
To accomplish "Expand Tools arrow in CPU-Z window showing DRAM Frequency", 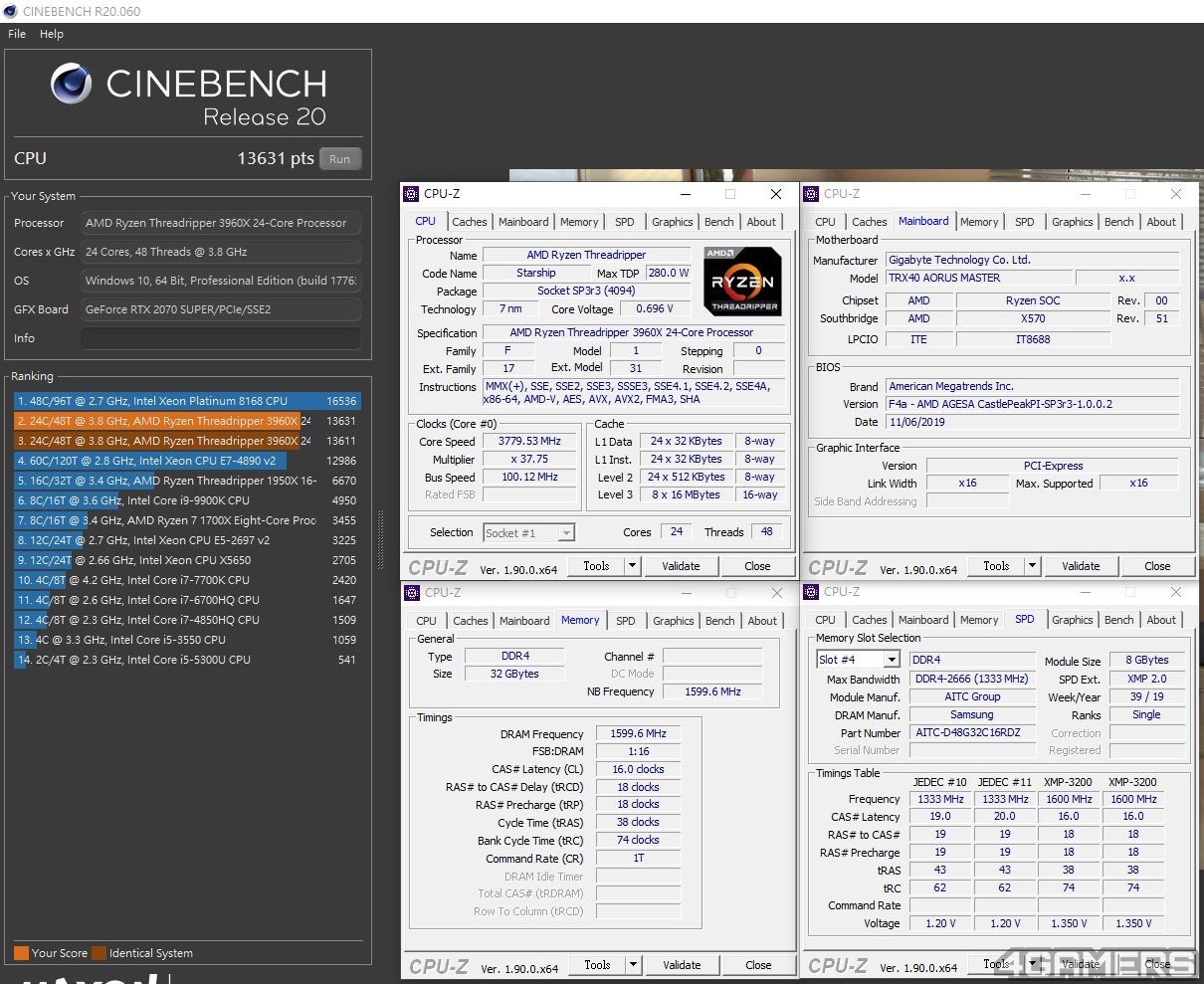I will tap(633, 965).
